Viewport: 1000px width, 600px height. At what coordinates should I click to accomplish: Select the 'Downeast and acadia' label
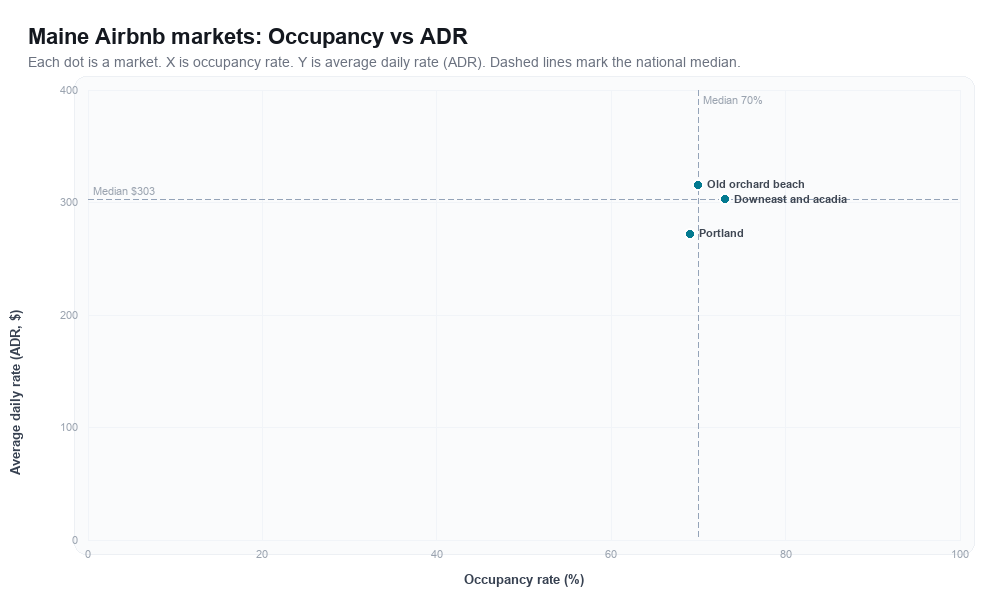(790, 200)
